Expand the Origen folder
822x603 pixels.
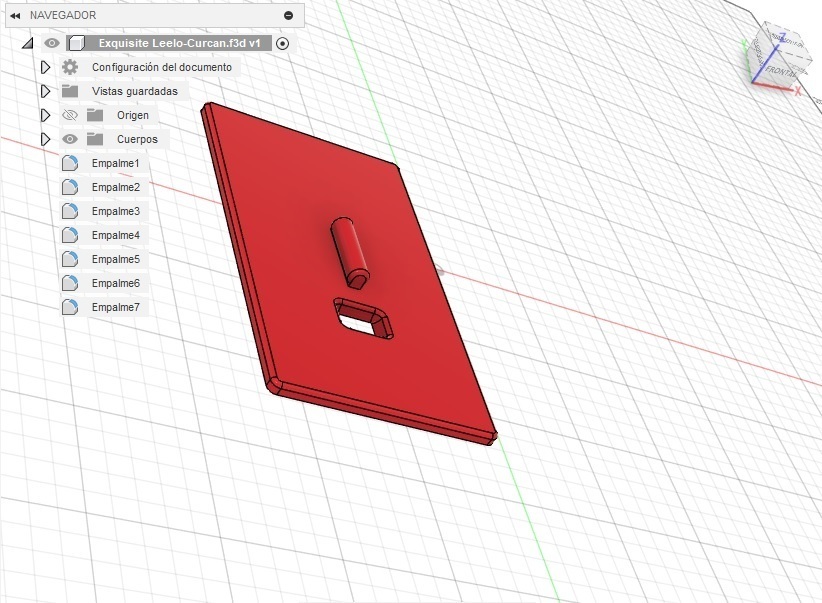click(x=46, y=115)
